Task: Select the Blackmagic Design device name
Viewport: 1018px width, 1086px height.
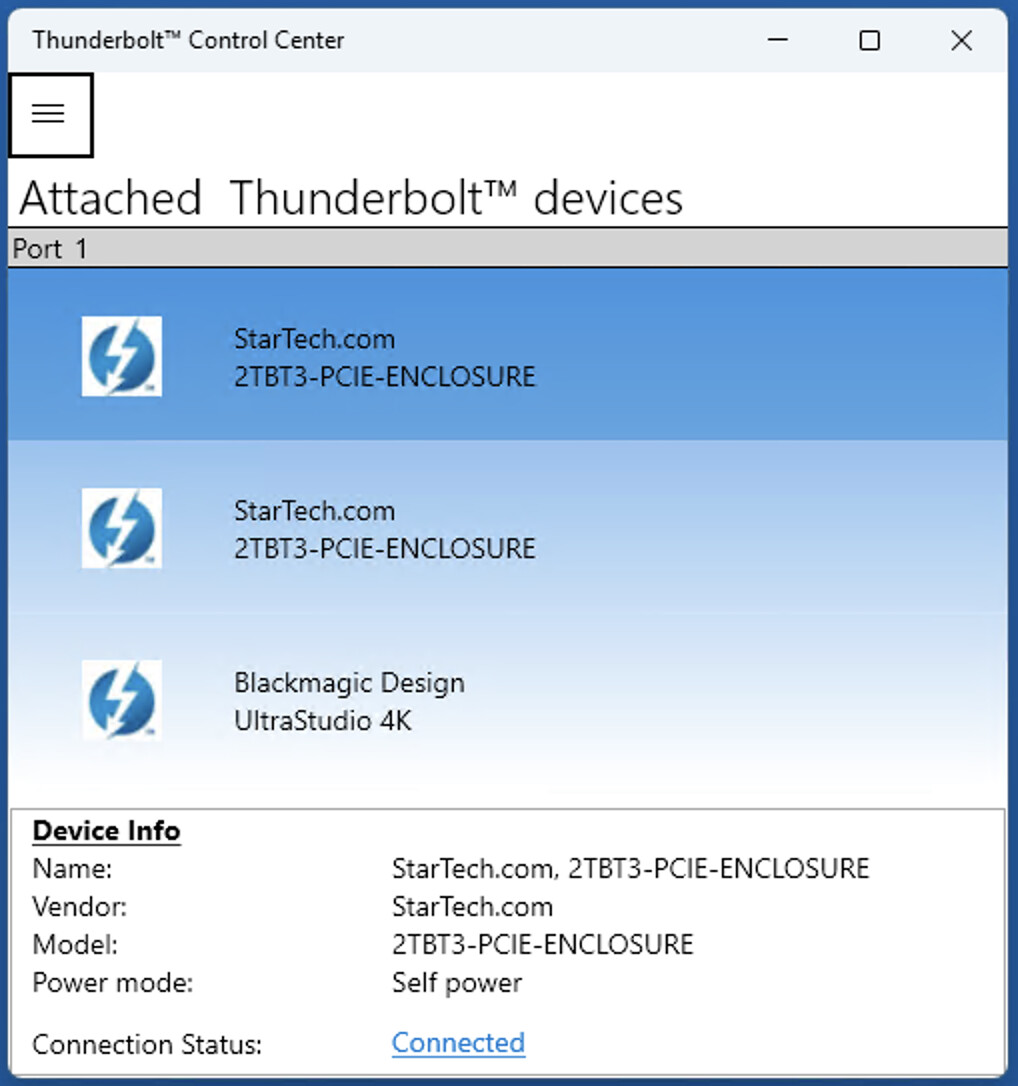Action: point(349,683)
